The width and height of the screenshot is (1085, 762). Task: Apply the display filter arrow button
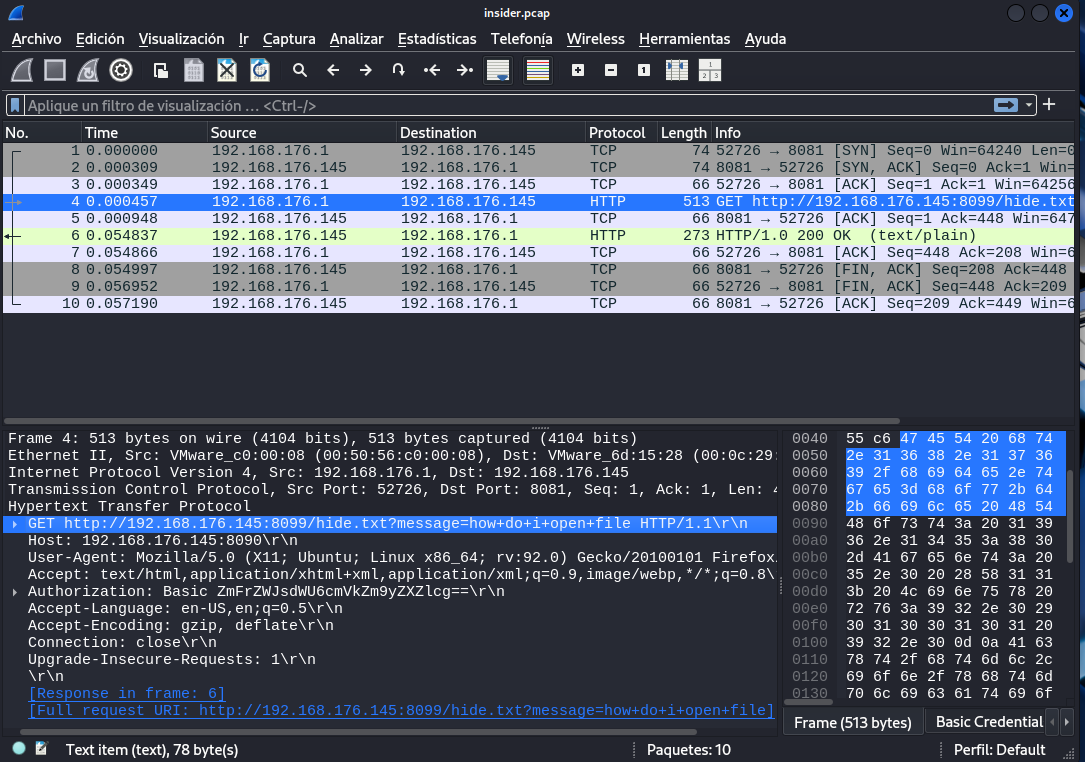tap(1005, 105)
